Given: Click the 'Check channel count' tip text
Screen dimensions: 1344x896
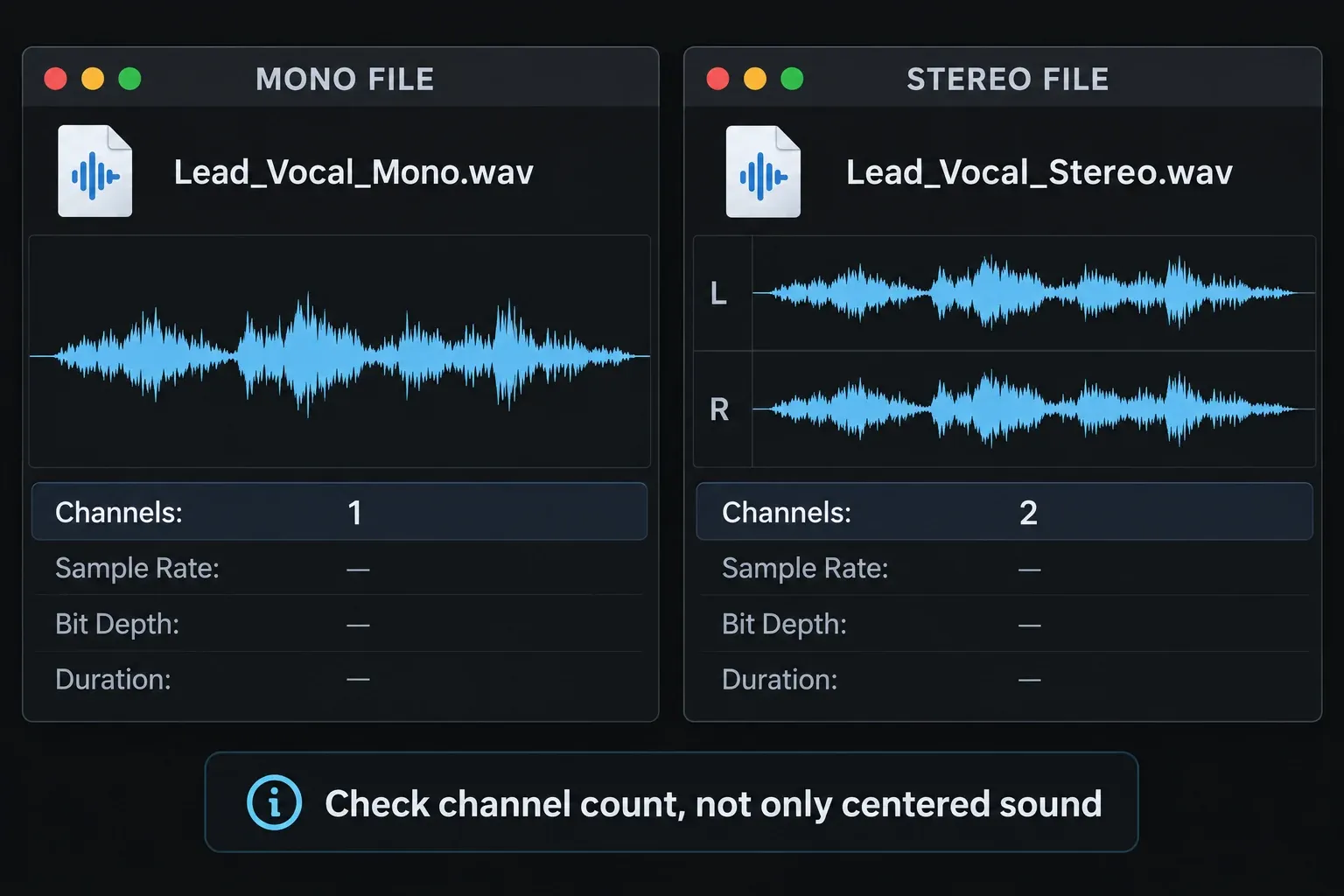Looking at the screenshot, I should (x=713, y=803).
